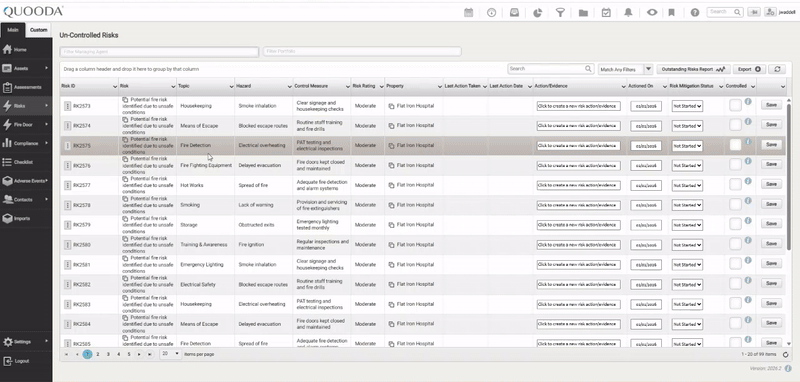Click the refresh button next to Export

(x=777, y=69)
